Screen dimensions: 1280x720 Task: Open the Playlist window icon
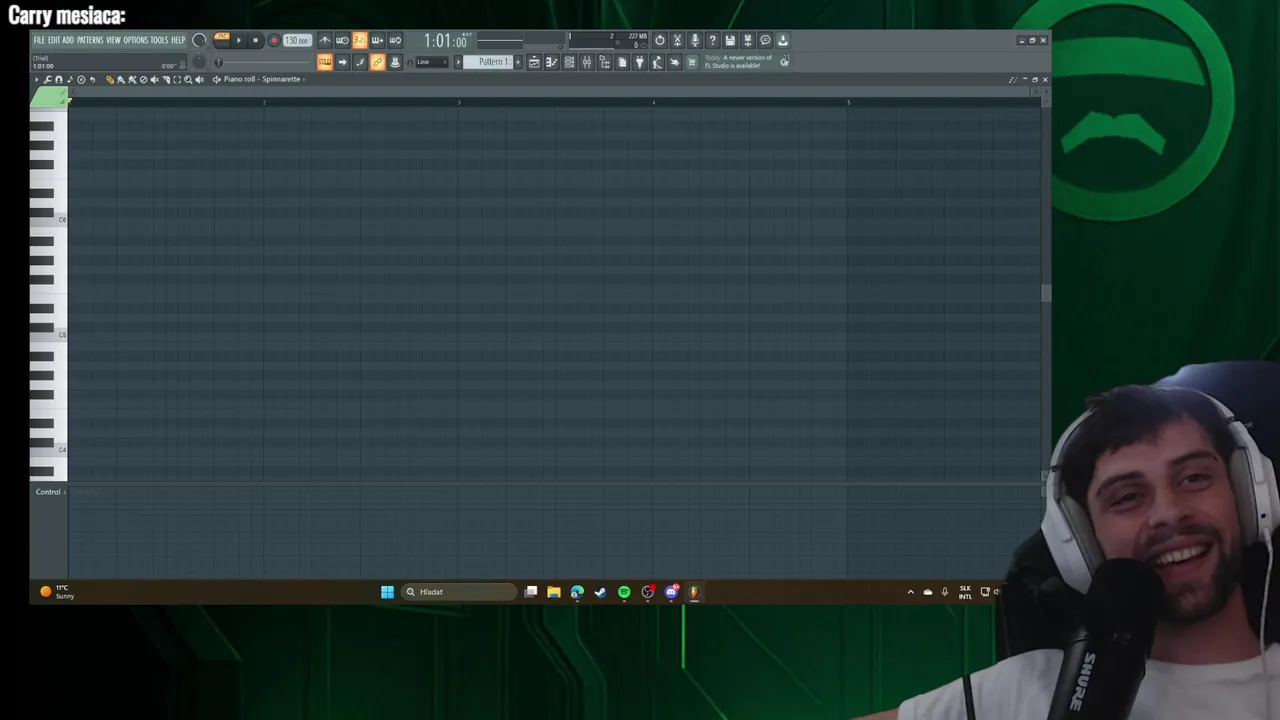tap(534, 62)
